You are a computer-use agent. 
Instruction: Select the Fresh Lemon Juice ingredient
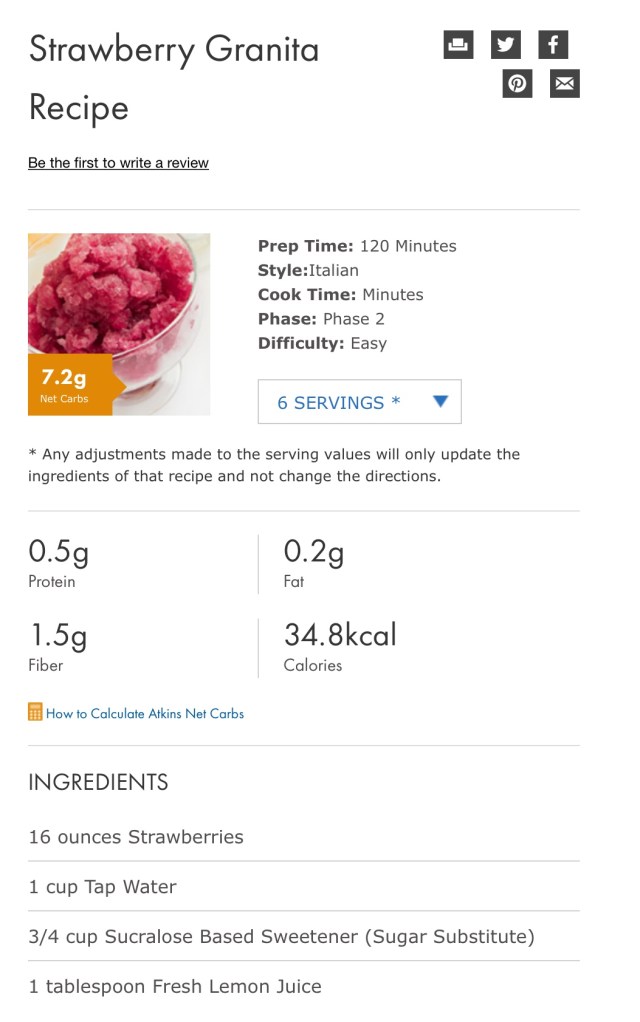175,987
